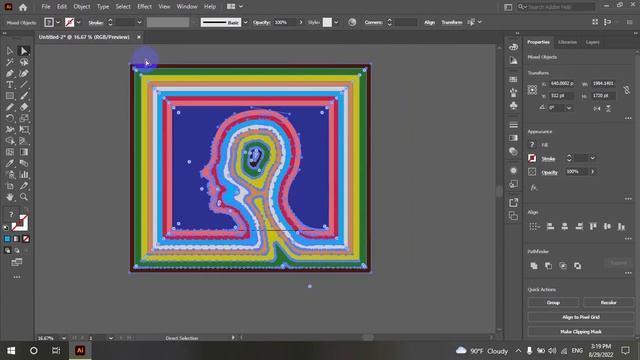
Task: Click Horizontal Align Center icon
Action: (564, 227)
